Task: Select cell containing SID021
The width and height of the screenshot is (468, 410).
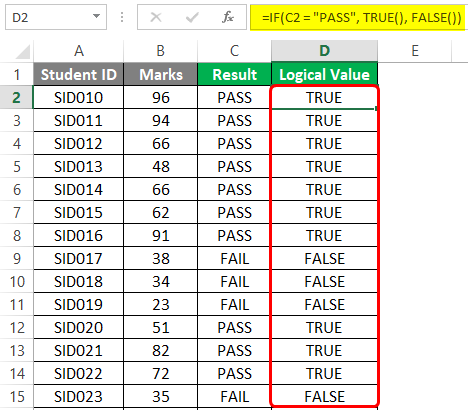Action: (x=79, y=350)
